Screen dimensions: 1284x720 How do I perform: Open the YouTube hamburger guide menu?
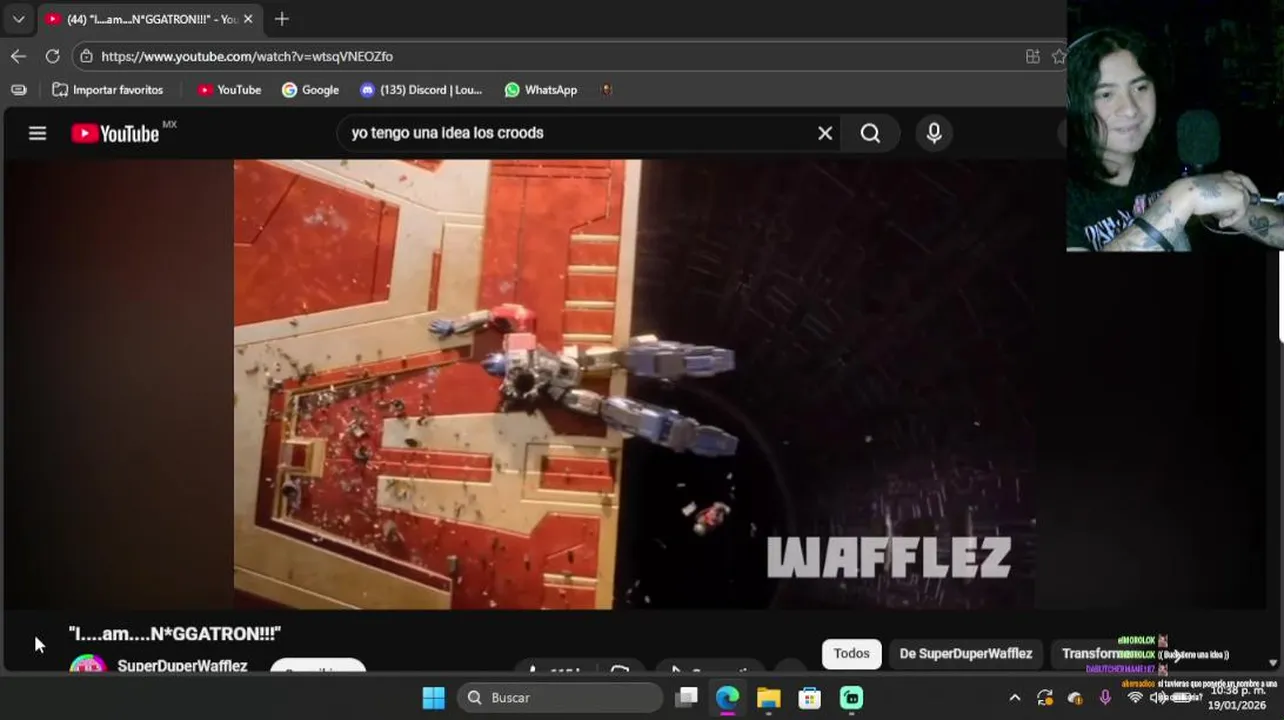coord(37,133)
